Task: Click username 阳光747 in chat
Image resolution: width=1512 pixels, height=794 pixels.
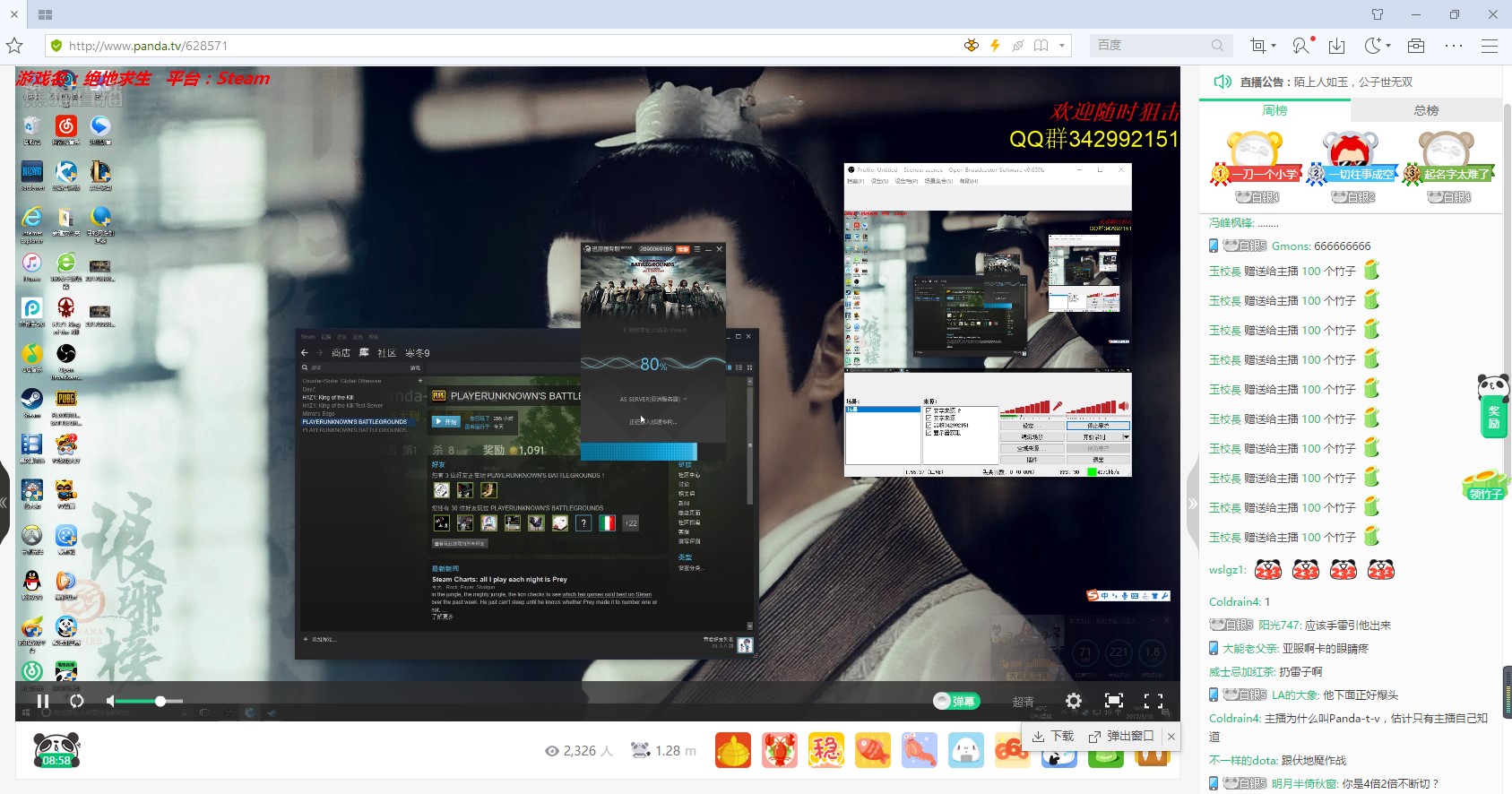Action: pos(1279,625)
